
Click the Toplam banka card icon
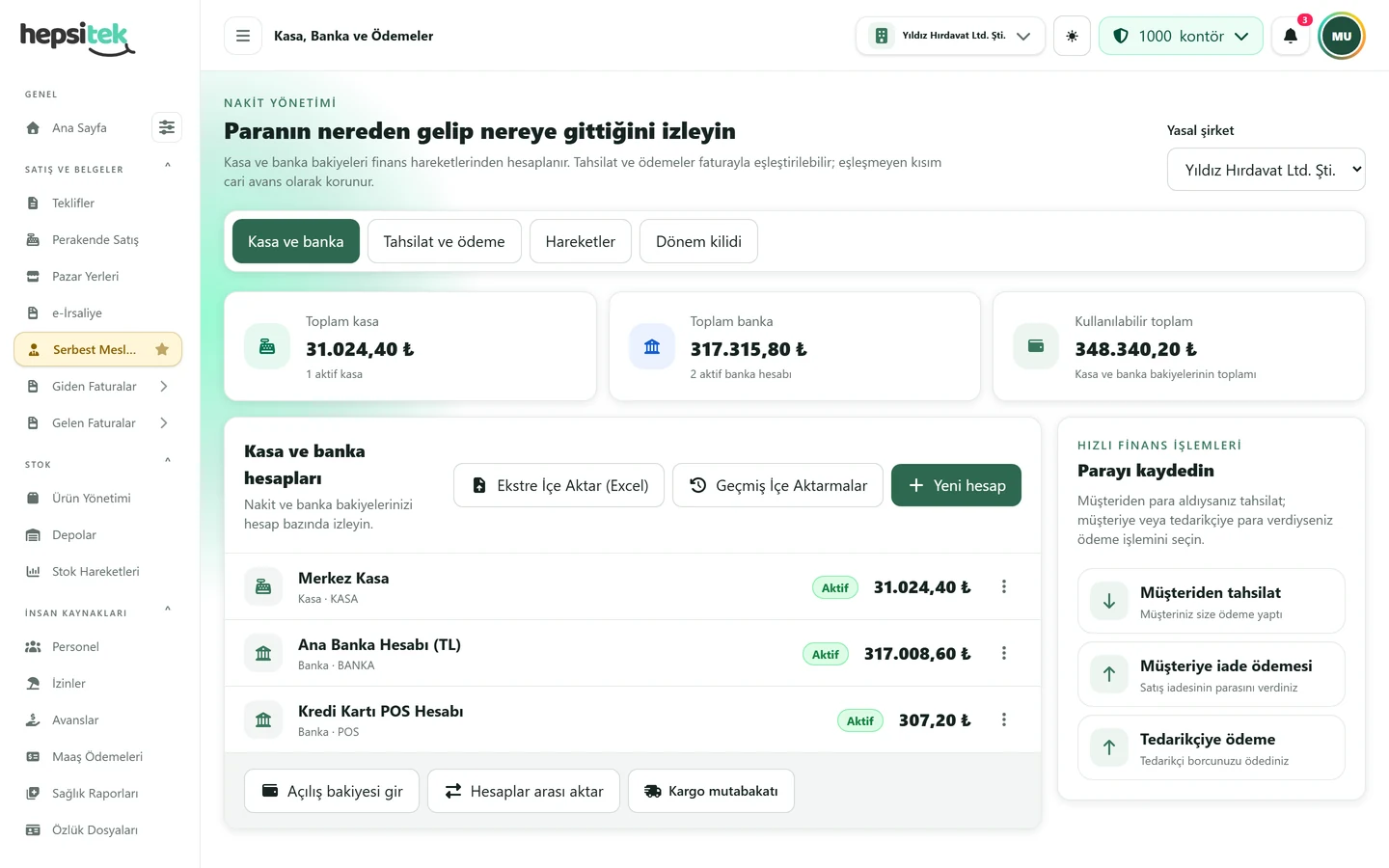coord(652,346)
